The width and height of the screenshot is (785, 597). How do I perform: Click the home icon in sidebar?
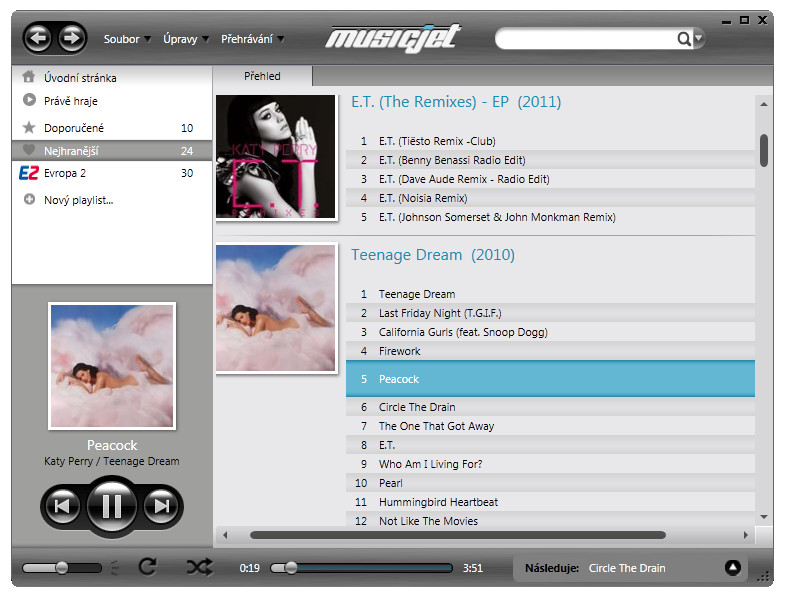point(29,77)
